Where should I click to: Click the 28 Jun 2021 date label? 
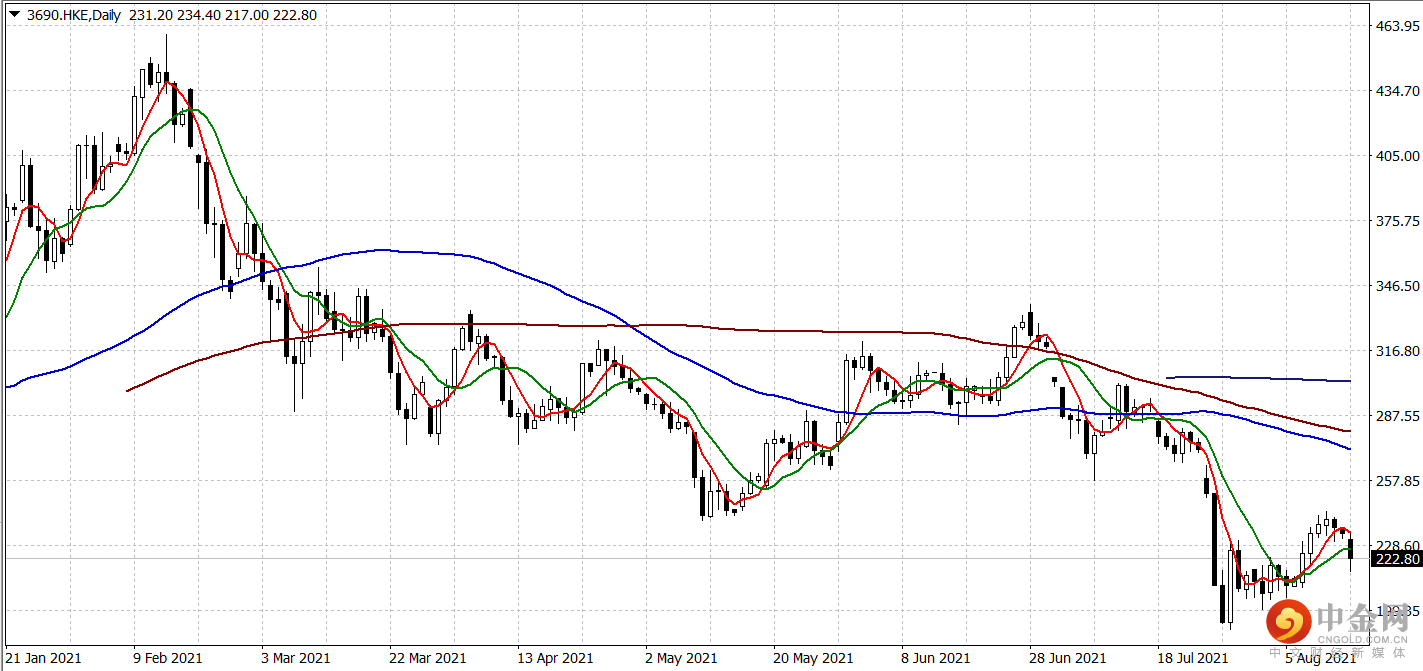pos(1069,658)
